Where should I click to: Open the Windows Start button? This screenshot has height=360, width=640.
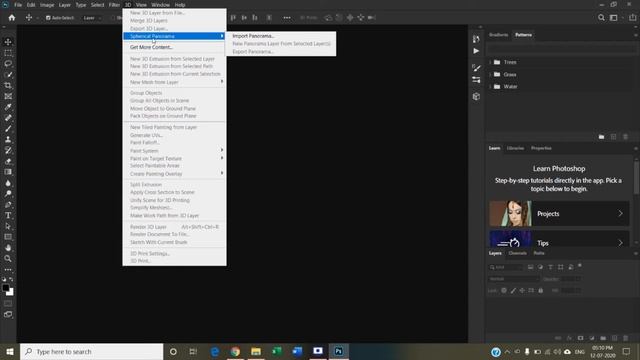pos(10,351)
